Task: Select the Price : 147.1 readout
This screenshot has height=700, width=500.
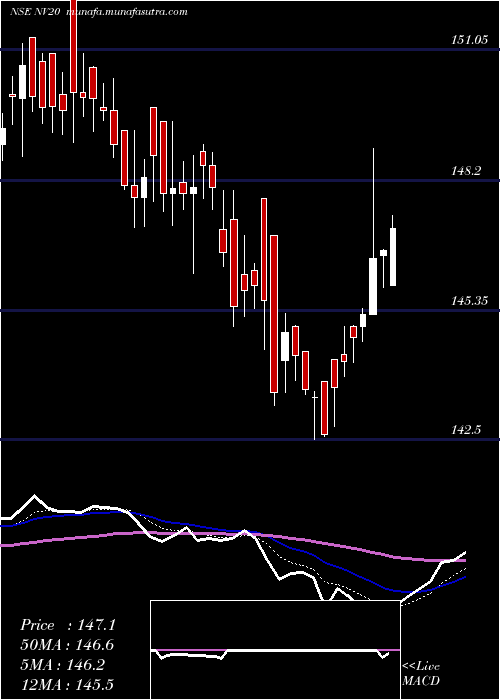Action: point(68,625)
